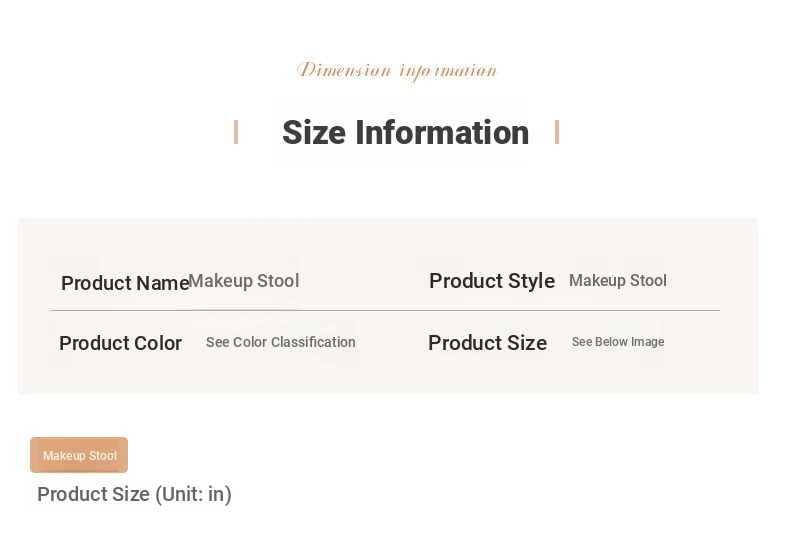Click the bold word "Size" in the heading
The width and height of the screenshot is (790, 549).
point(314,132)
